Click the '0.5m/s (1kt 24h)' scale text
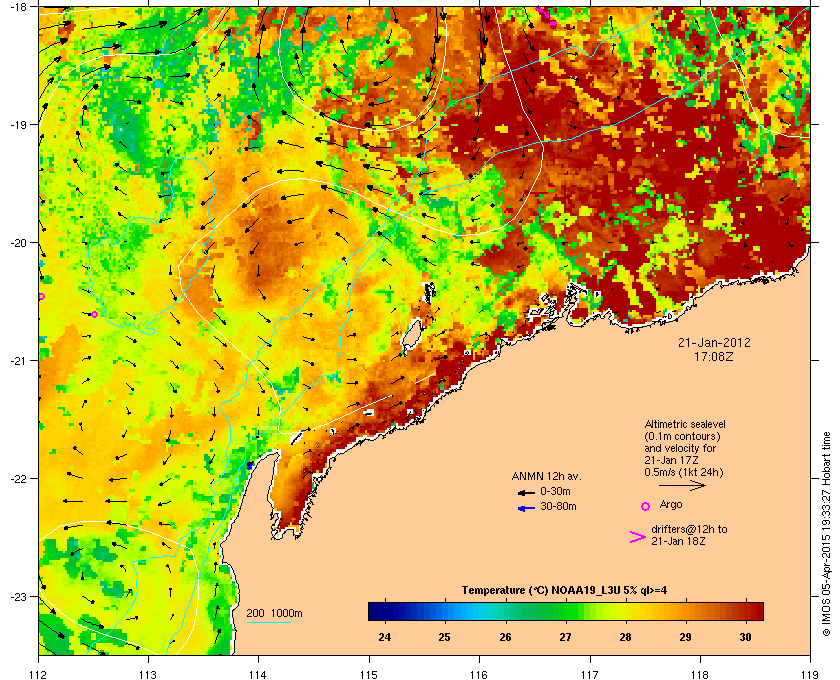This screenshot has width=840, height=680. click(684, 473)
